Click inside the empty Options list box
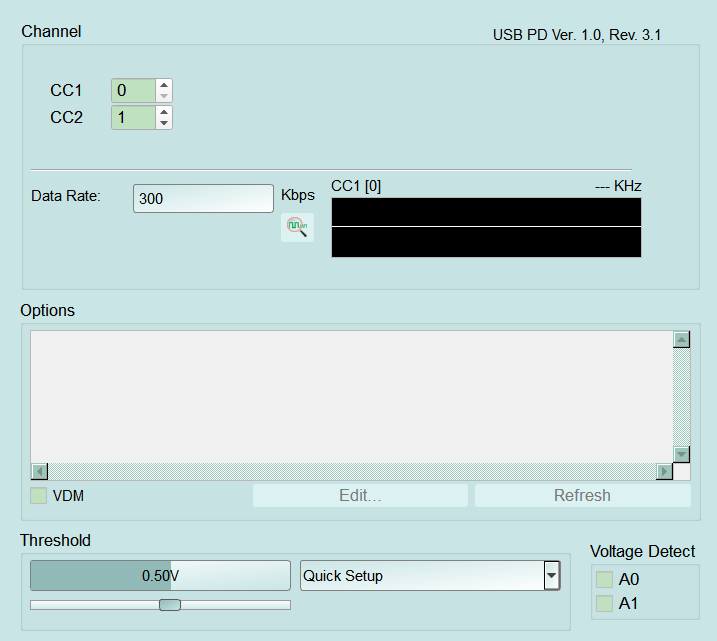The height and width of the screenshot is (641, 717). (x=352, y=397)
